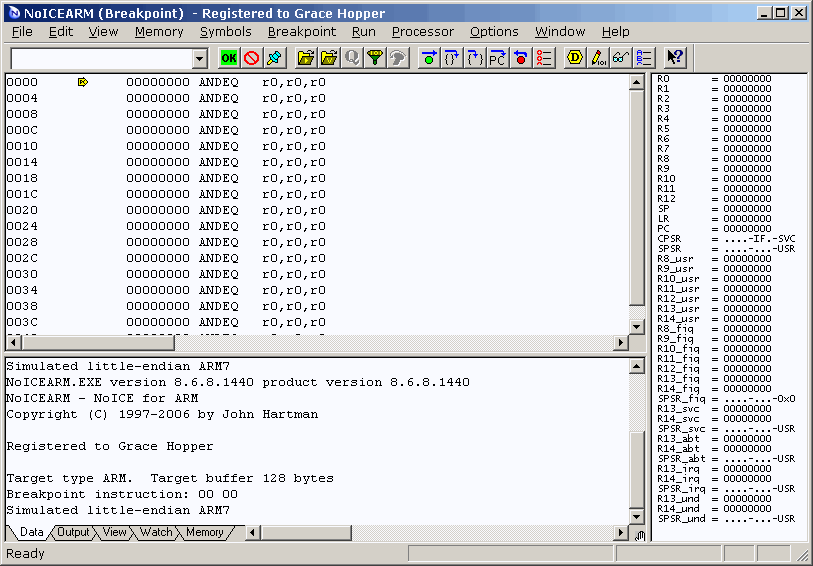The width and height of the screenshot is (813, 566).
Task: Click the pencil edit memory icon
Action: click(x=598, y=58)
